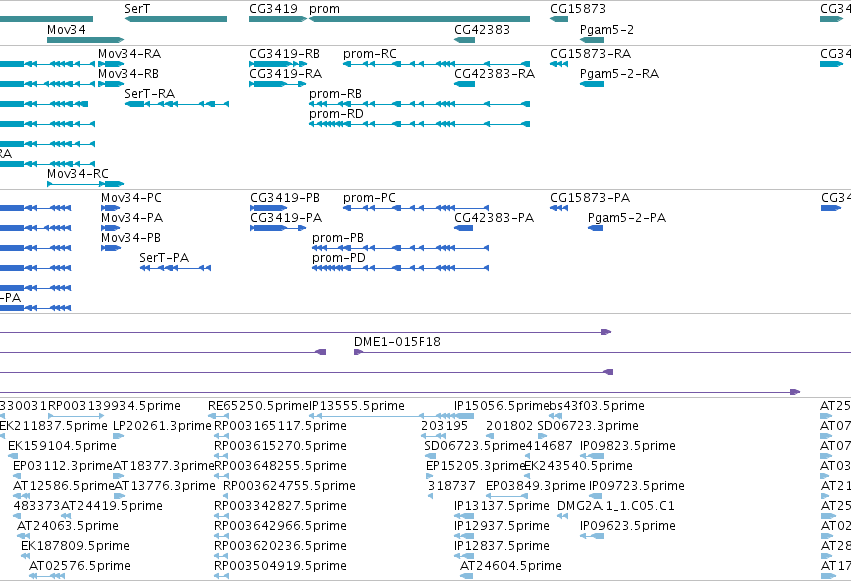Image resolution: width=851 pixels, height=581 pixels.
Task: Select the RP003620236.5prime EST label
Action: pos(281,546)
